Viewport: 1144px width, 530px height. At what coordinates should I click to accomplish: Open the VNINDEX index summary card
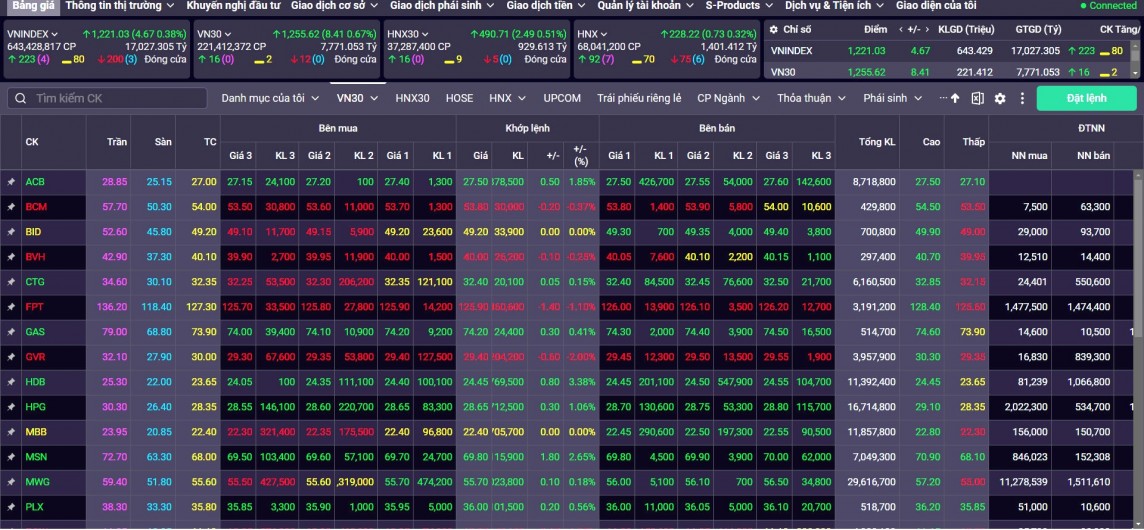96,47
